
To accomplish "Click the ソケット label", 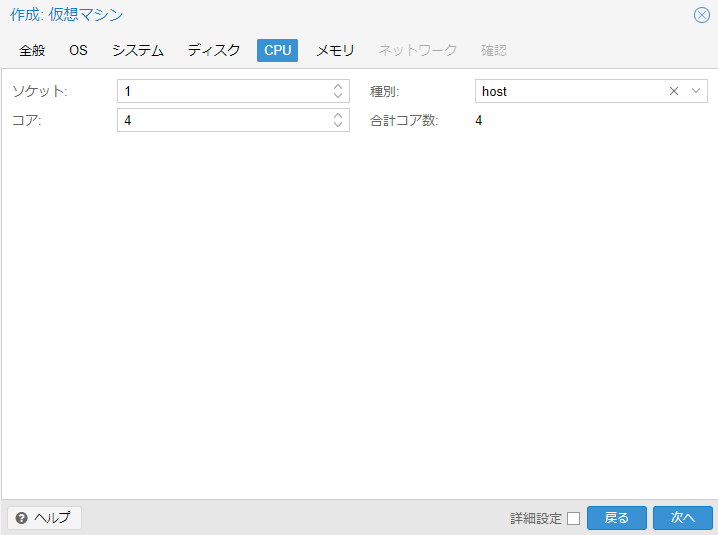I will pos(39,91).
